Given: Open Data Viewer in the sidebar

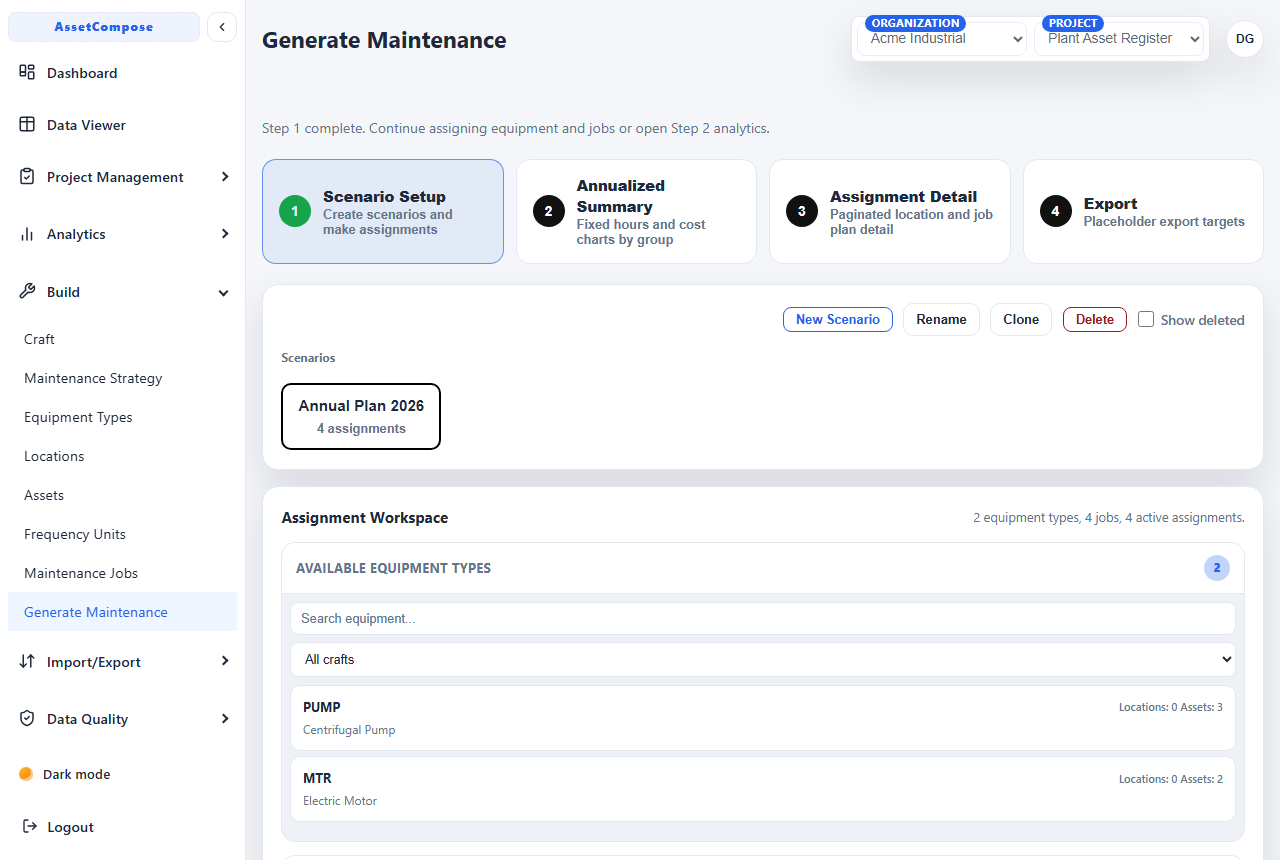Looking at the screenshot, I should coord(86,125).
